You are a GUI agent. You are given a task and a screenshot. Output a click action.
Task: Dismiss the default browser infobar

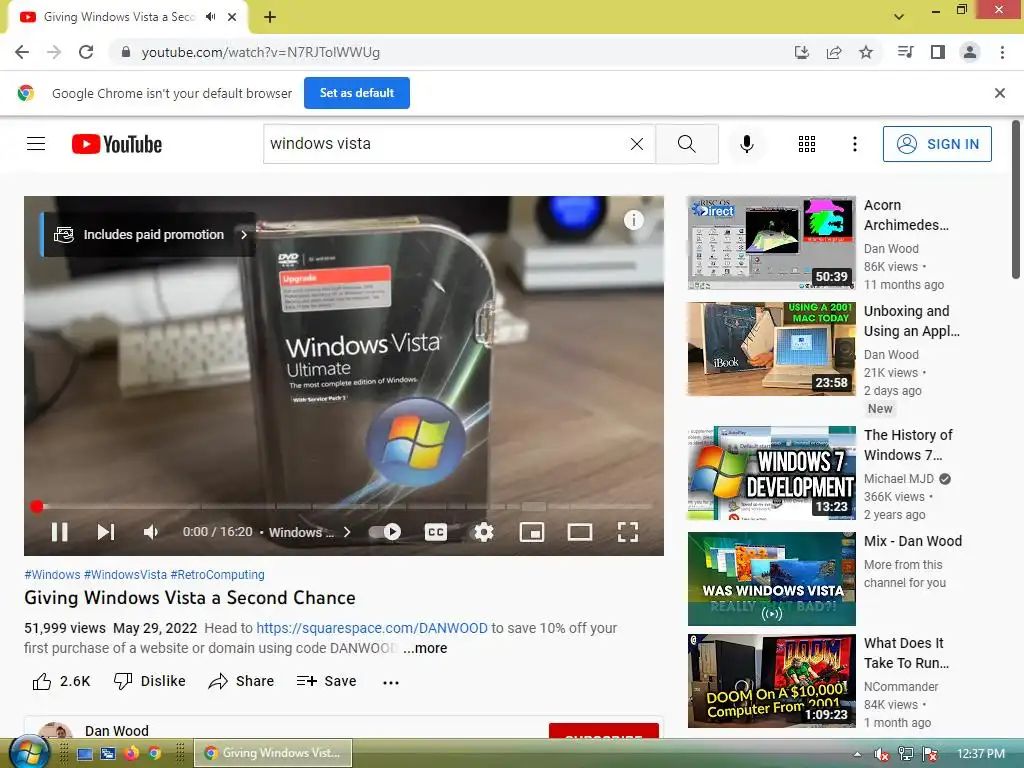[x=999, y=93]
